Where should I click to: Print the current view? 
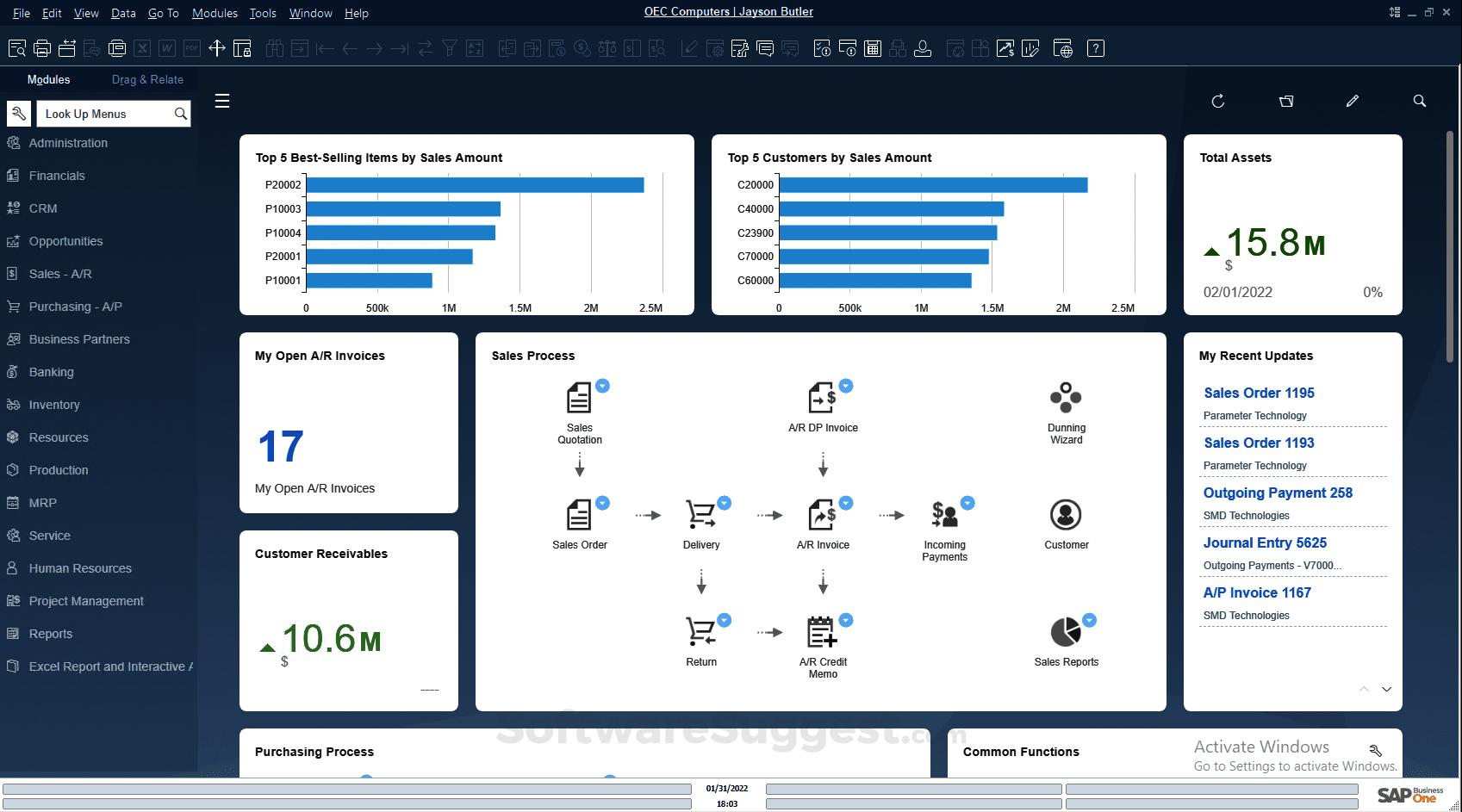(x=41, y=48)
